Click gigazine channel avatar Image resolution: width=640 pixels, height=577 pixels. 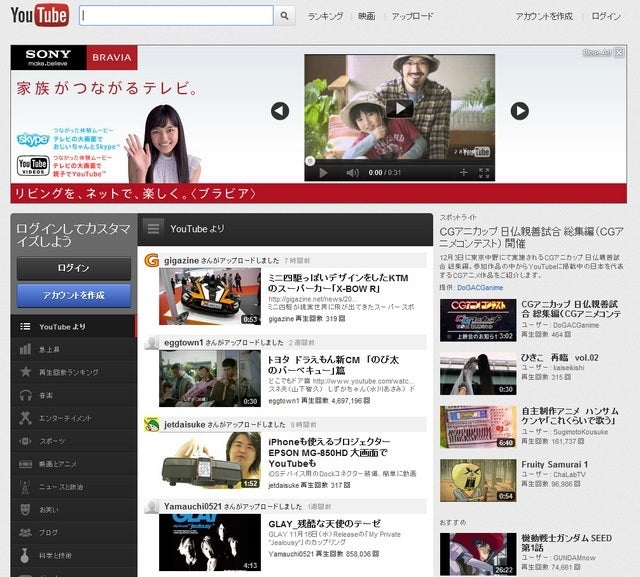(151, 260)
